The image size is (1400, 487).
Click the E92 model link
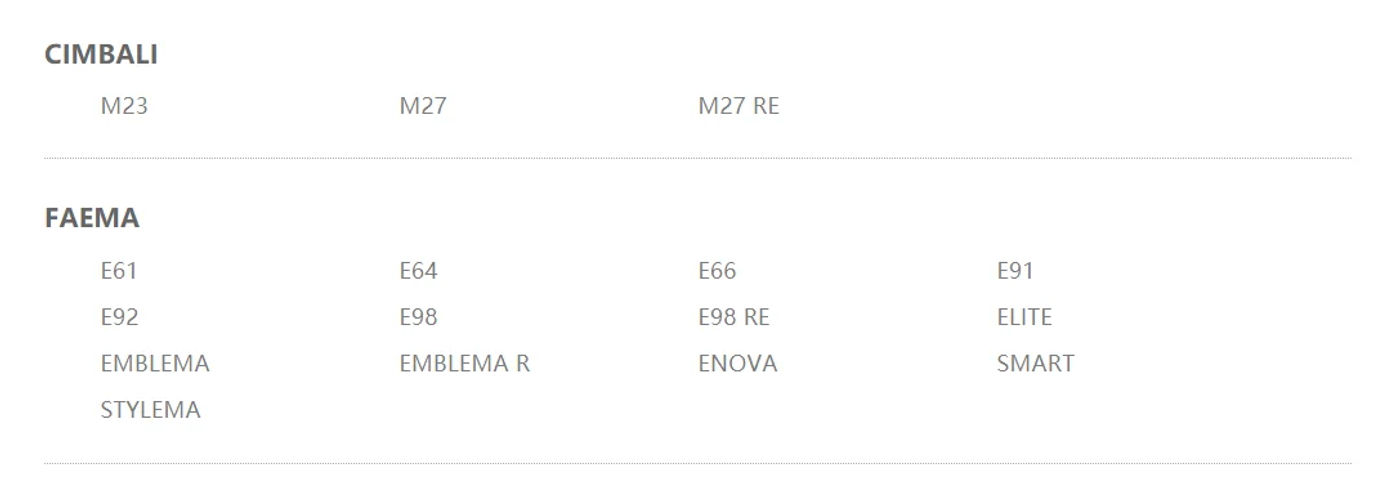tap(120, 317)
